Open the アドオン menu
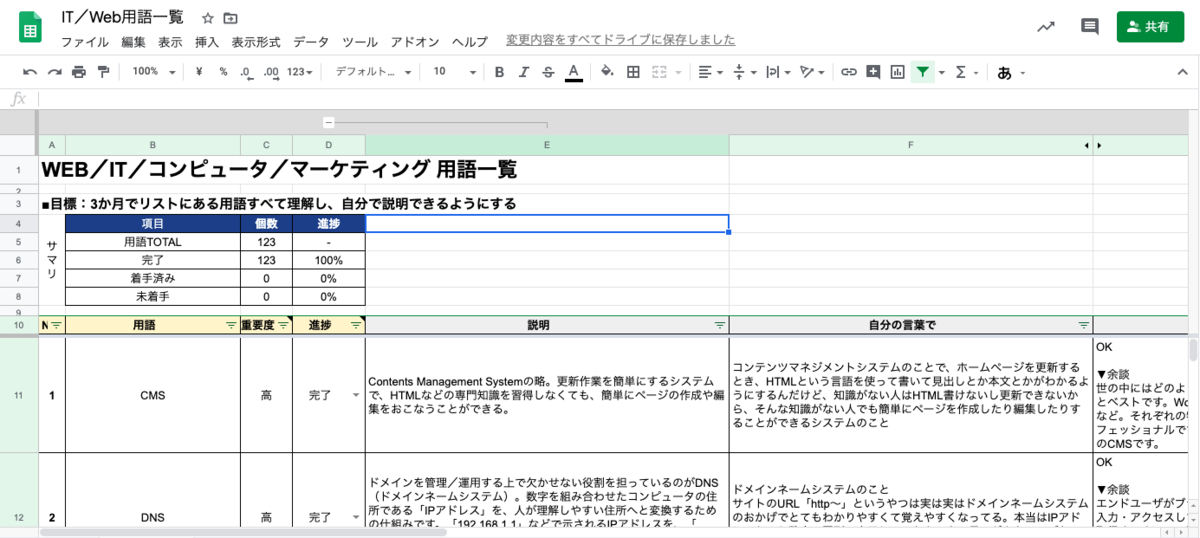Screen dimensions: 1200x538 coord(415,42)
